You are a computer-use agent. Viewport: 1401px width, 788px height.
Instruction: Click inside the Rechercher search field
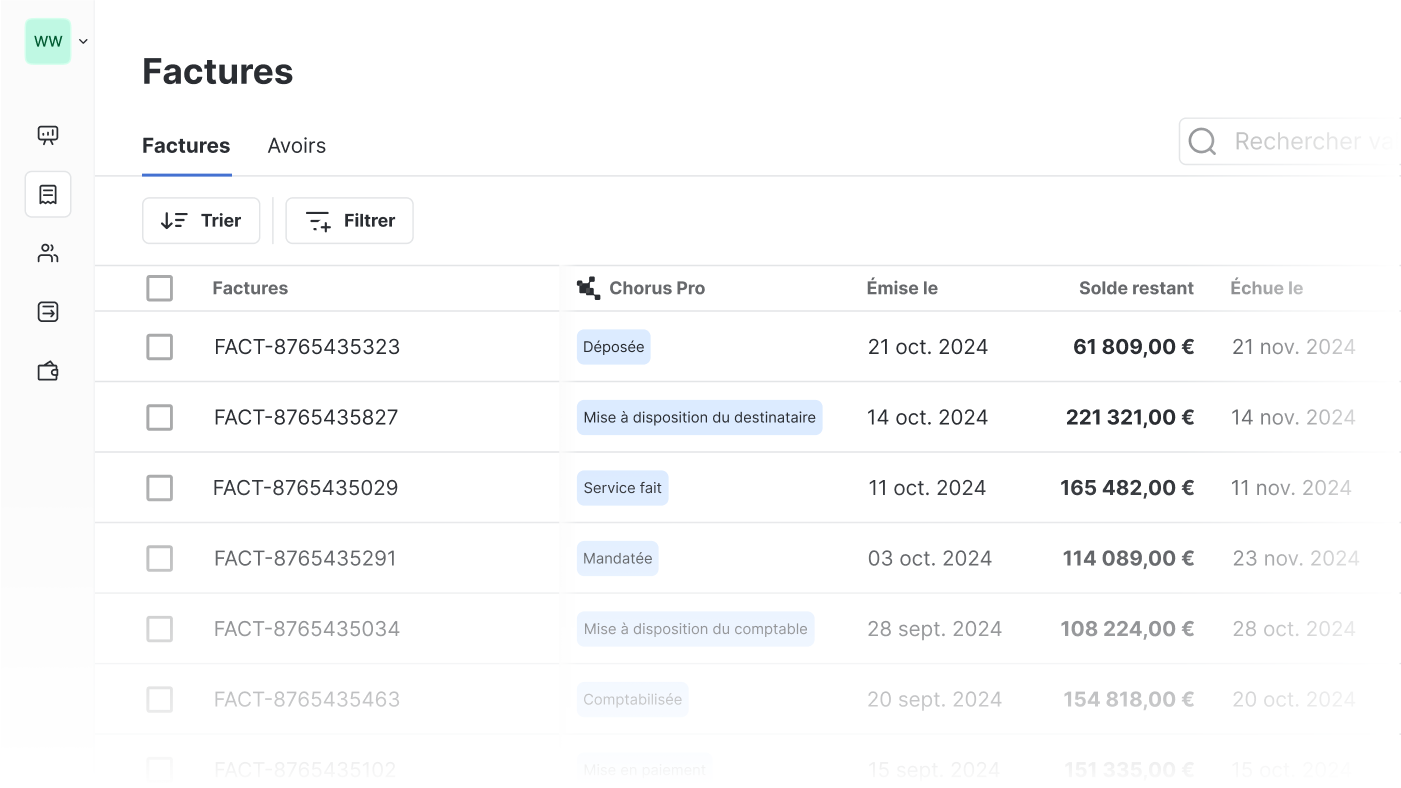coord(1310,141)
